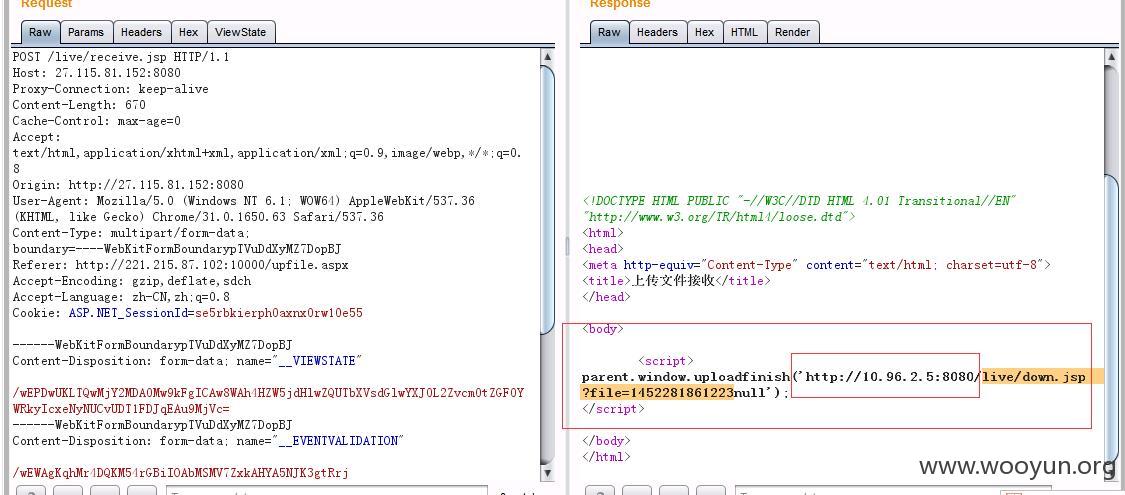
Task: Open the ViewState tab
Action: coord(240,32)
